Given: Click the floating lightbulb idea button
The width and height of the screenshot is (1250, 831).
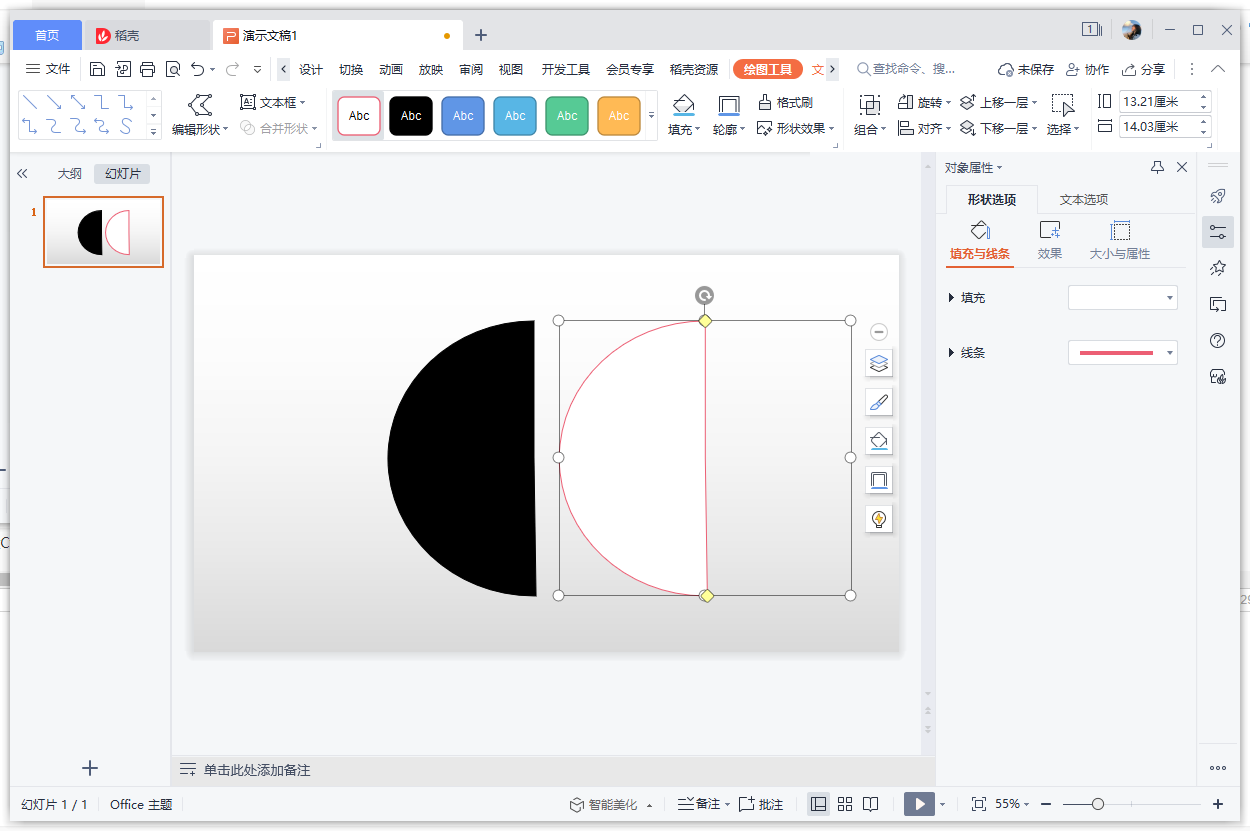Looking at the screenshot, I should (879, 519).
